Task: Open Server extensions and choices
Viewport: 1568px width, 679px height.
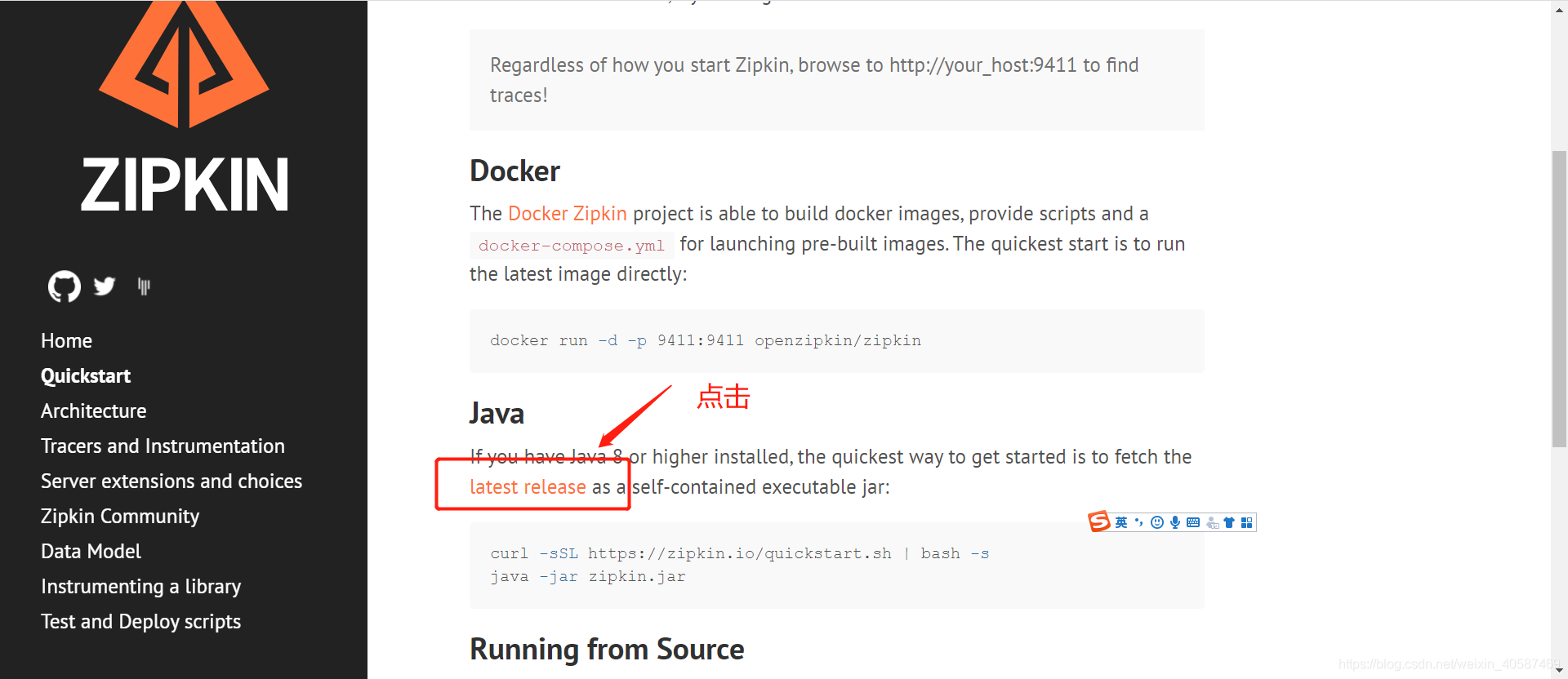Action: [171, 482]
